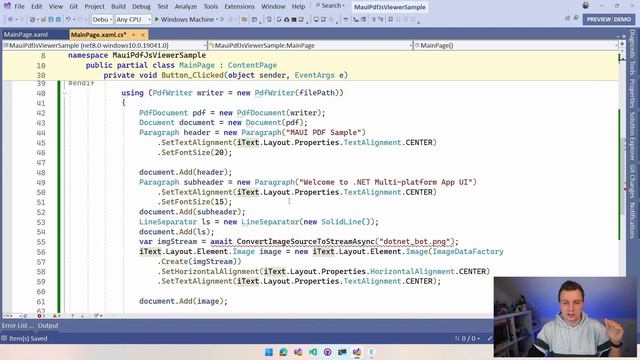Open the View menu
The height and width of the screenshot is (360, 640).
56,7
